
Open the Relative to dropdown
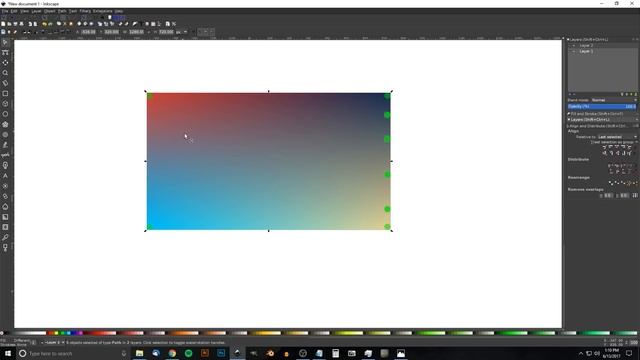pyautogui.click(x=617, y=137)
